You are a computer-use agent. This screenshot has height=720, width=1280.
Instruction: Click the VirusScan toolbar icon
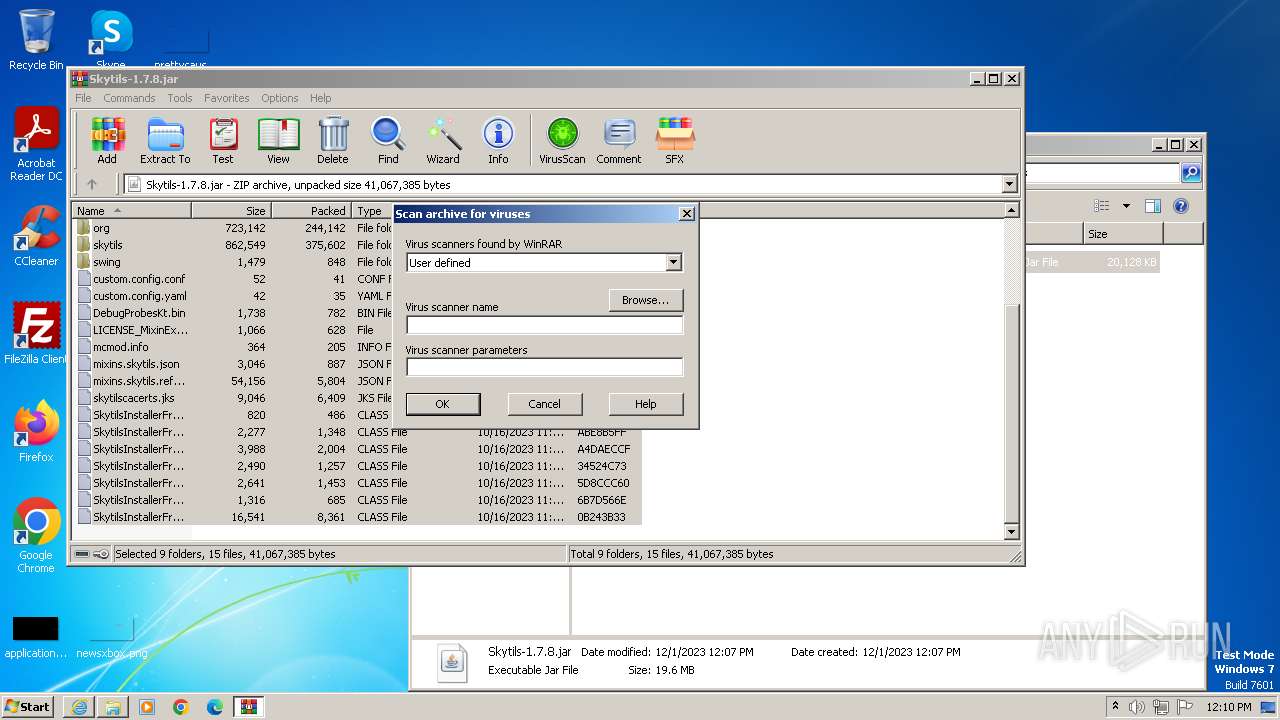562,140
